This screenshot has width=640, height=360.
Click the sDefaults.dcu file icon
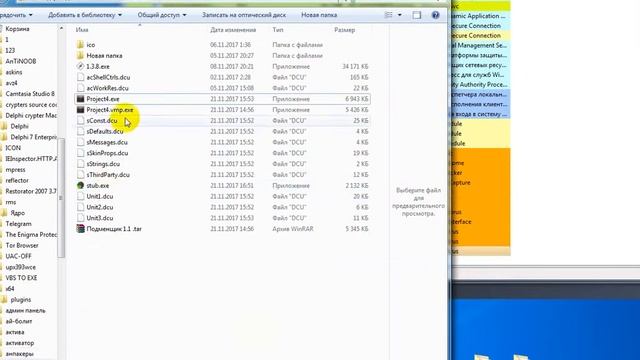coord(80,131)
